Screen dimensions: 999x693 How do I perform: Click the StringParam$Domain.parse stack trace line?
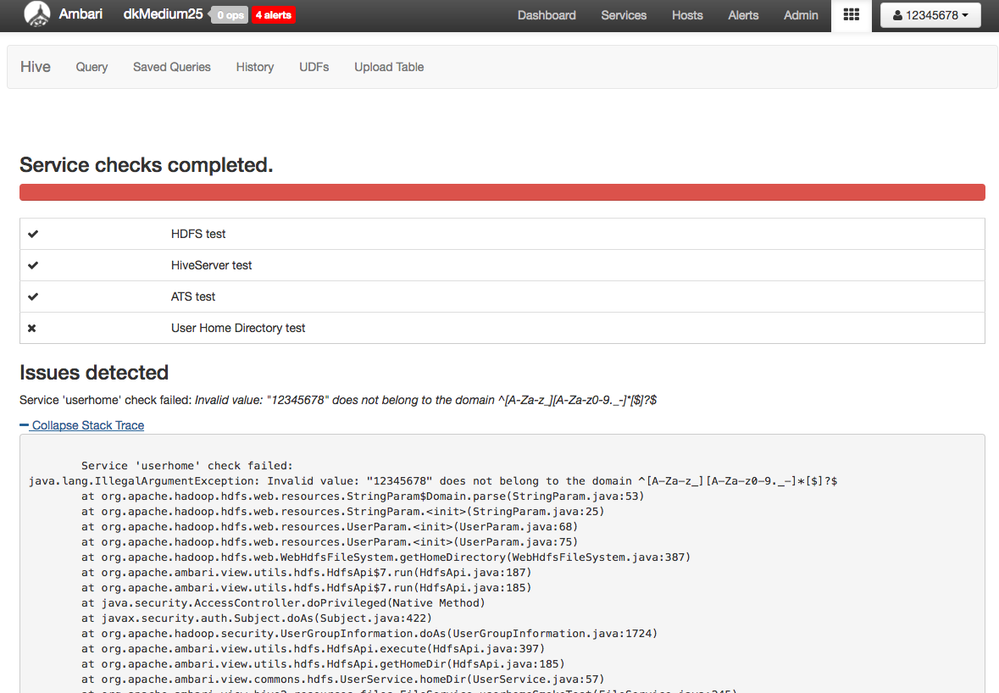click(x=363, y=496)
